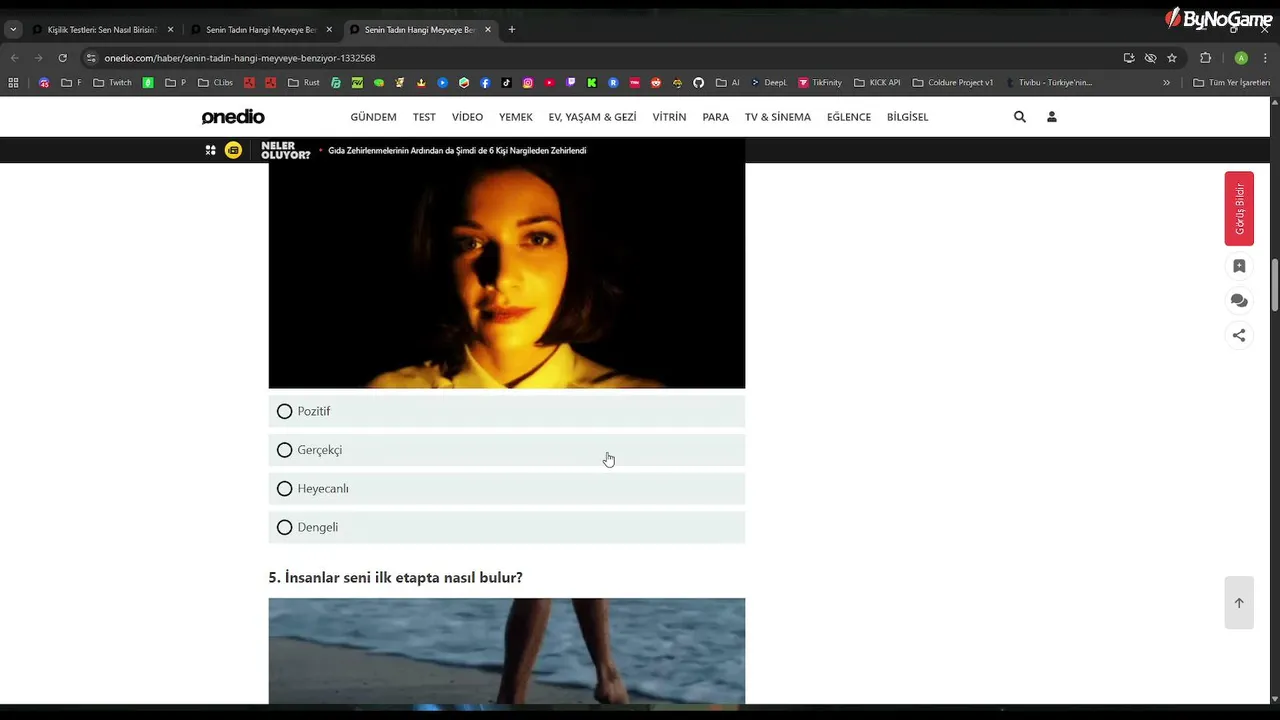Bookmark this page with star icon
The width and height of the screenshot is (1280, 720).
[1172, 58]
